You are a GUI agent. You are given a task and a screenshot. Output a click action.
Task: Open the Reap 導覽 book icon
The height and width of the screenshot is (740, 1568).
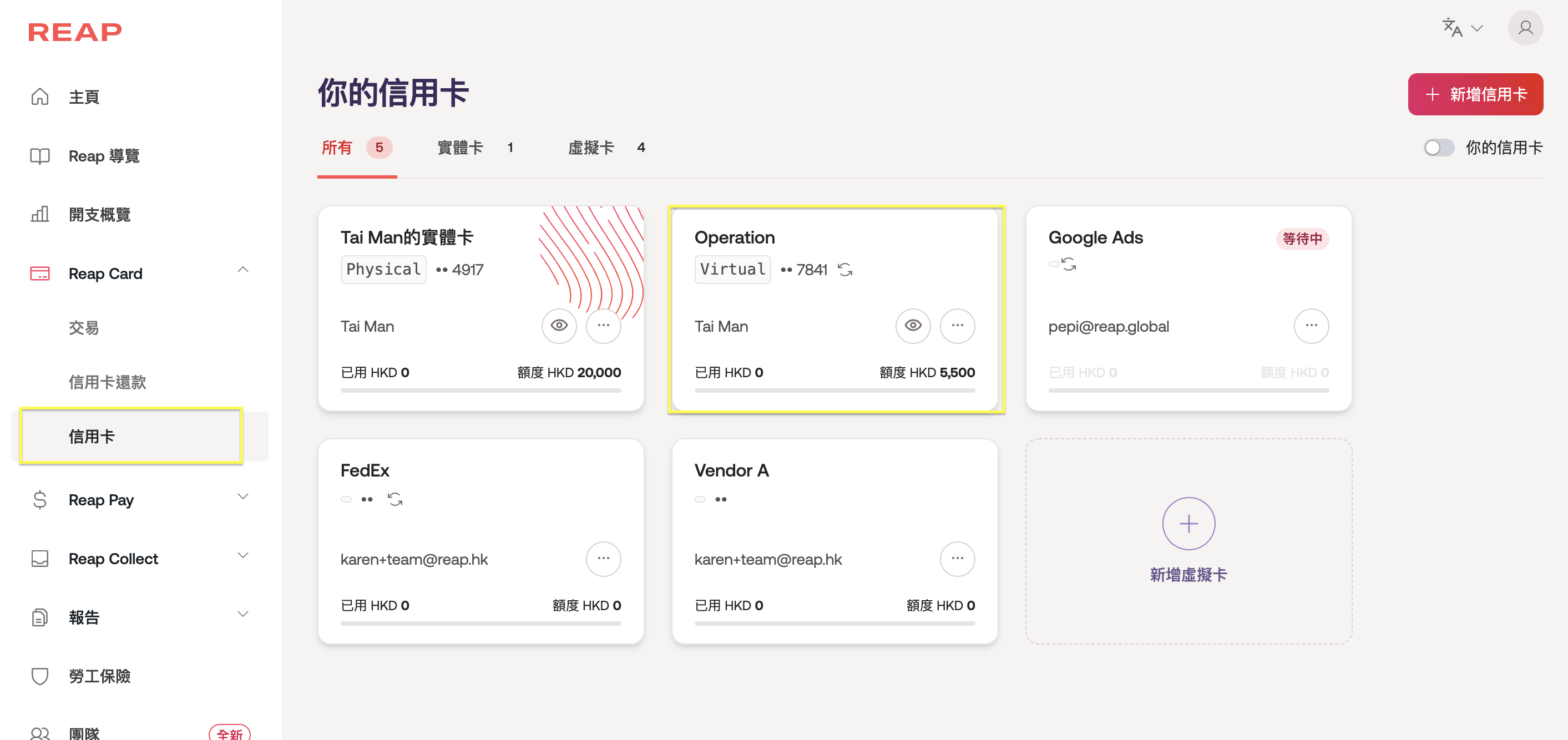click(39, 156)
